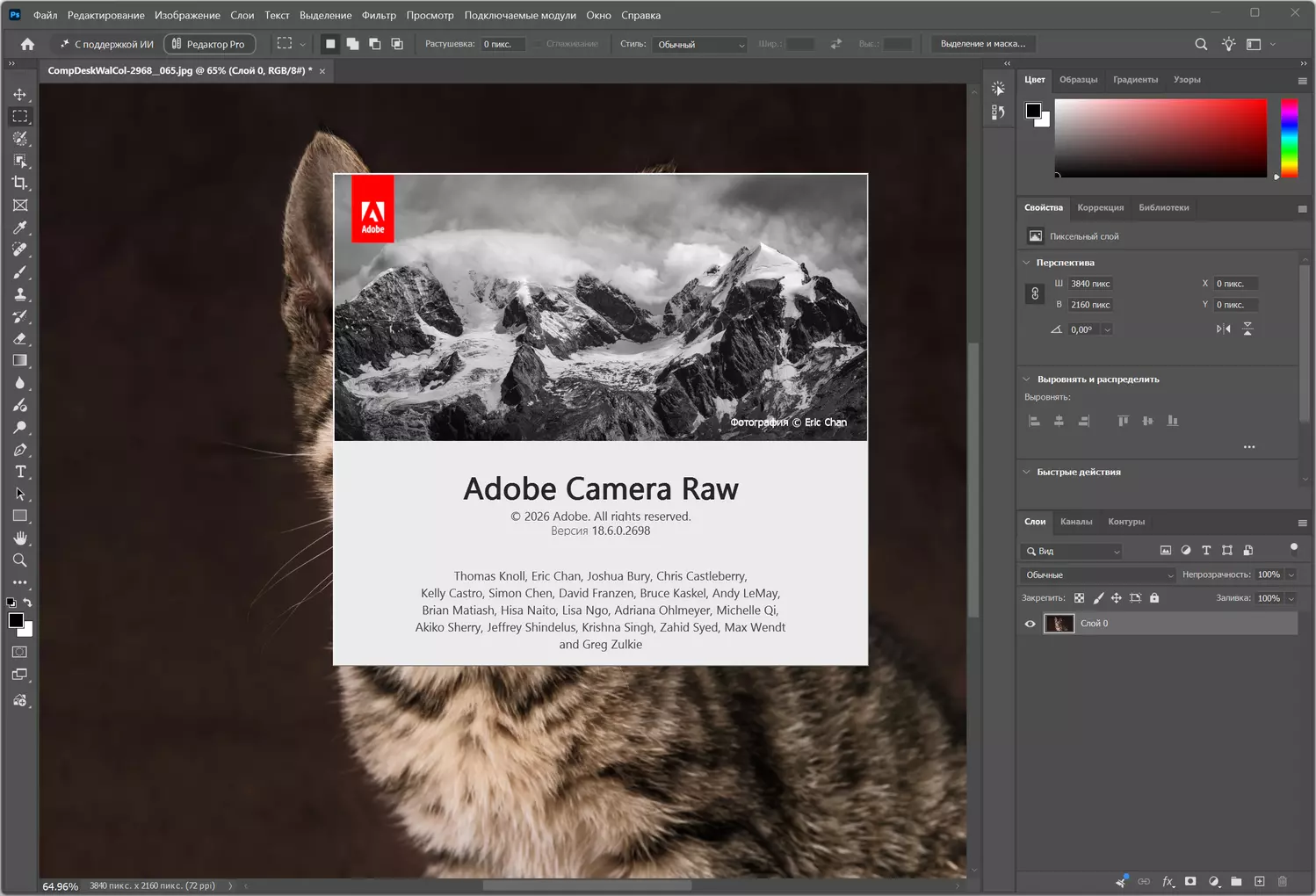Image resolution: width=1316 pixels, height=896 pixels.
Task: Select the Gradient tool
Action: click(19, 360)
